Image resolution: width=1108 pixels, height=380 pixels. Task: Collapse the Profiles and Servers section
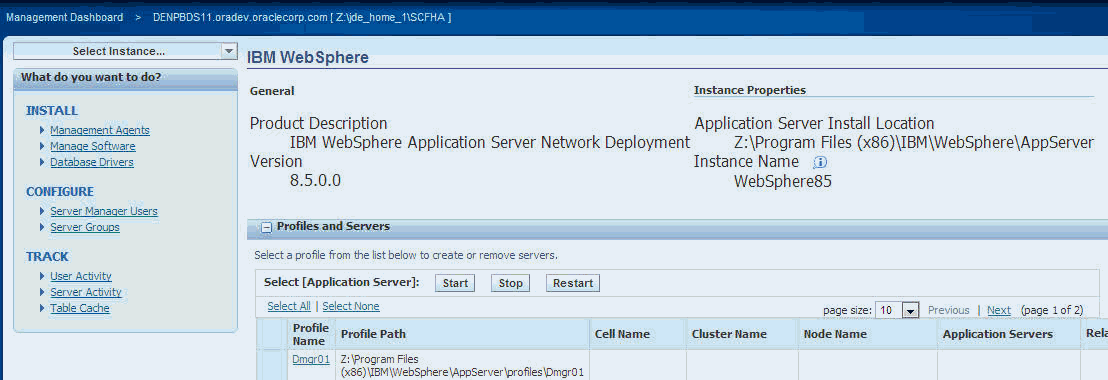[x=266, y=227]
